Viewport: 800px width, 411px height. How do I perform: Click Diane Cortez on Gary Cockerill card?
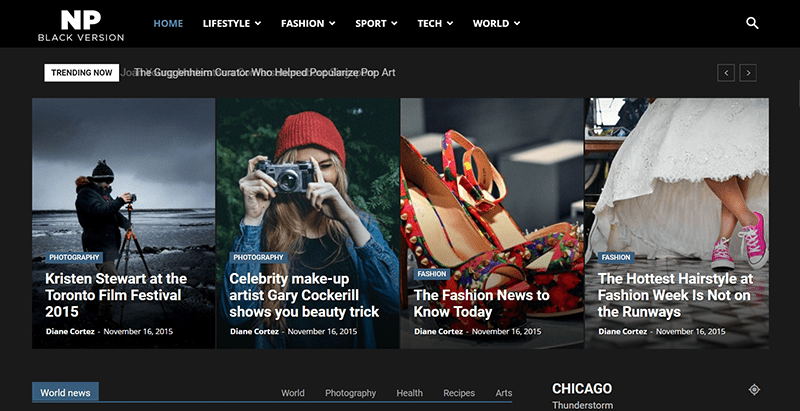(x=254, y=331)
